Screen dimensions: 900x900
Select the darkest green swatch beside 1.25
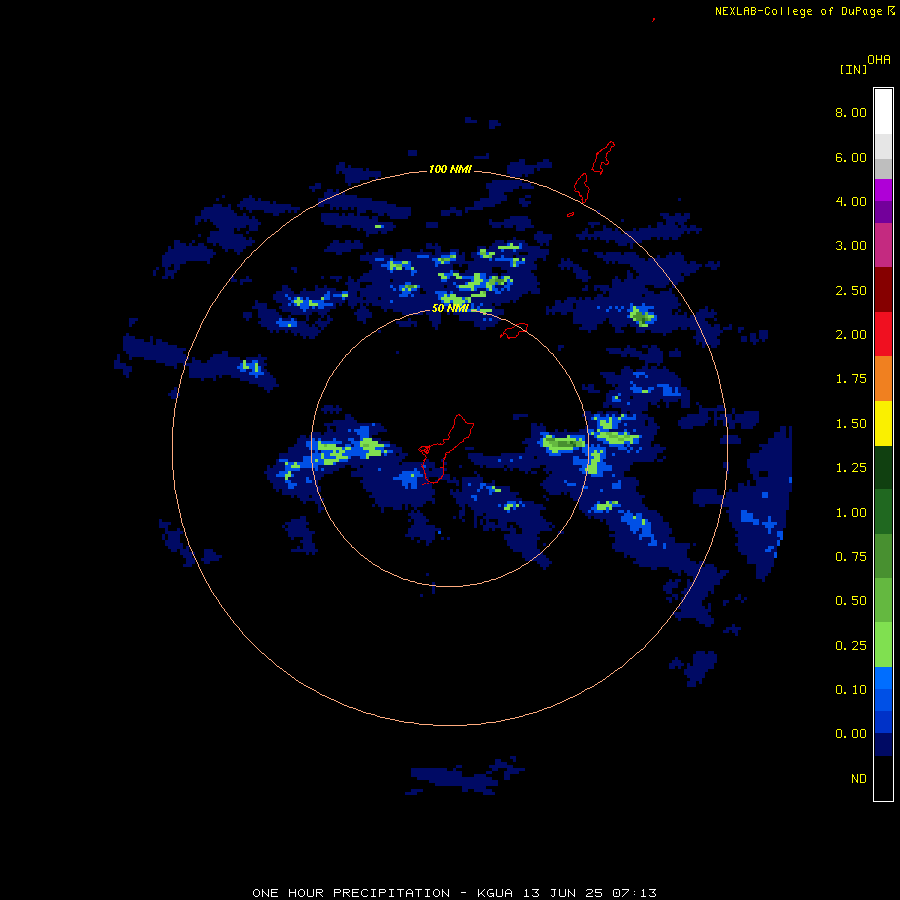(883, 467)
